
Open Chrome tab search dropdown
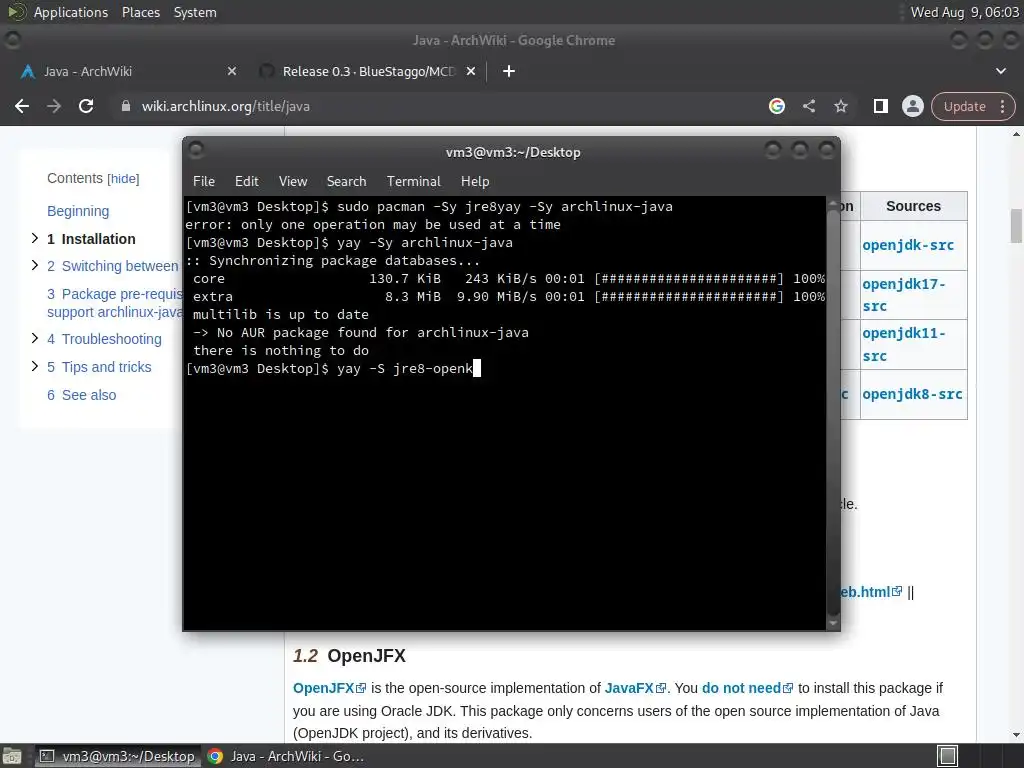[1000, 71]
